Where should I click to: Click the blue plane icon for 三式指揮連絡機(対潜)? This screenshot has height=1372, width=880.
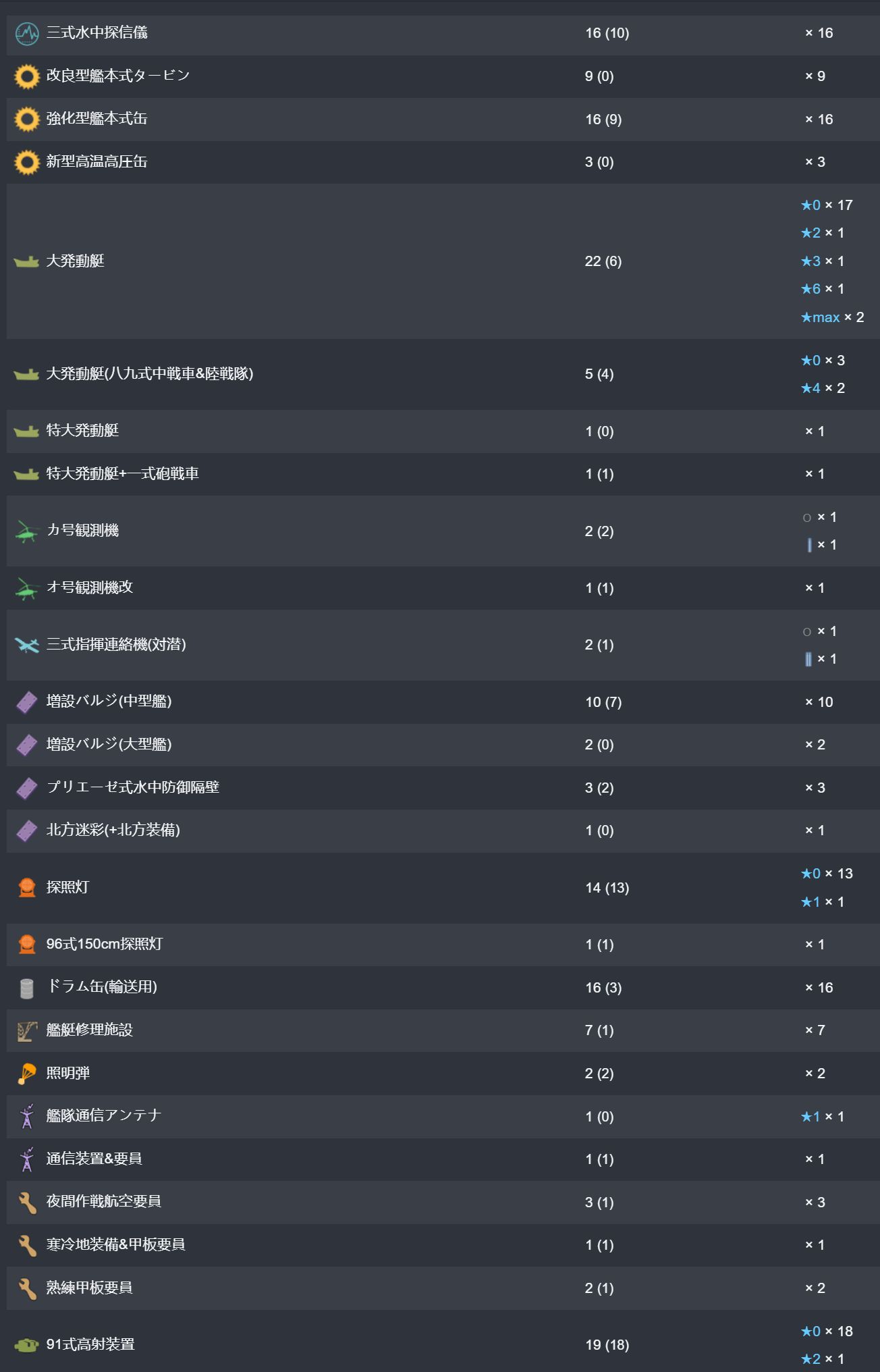(x=27, y=645)
